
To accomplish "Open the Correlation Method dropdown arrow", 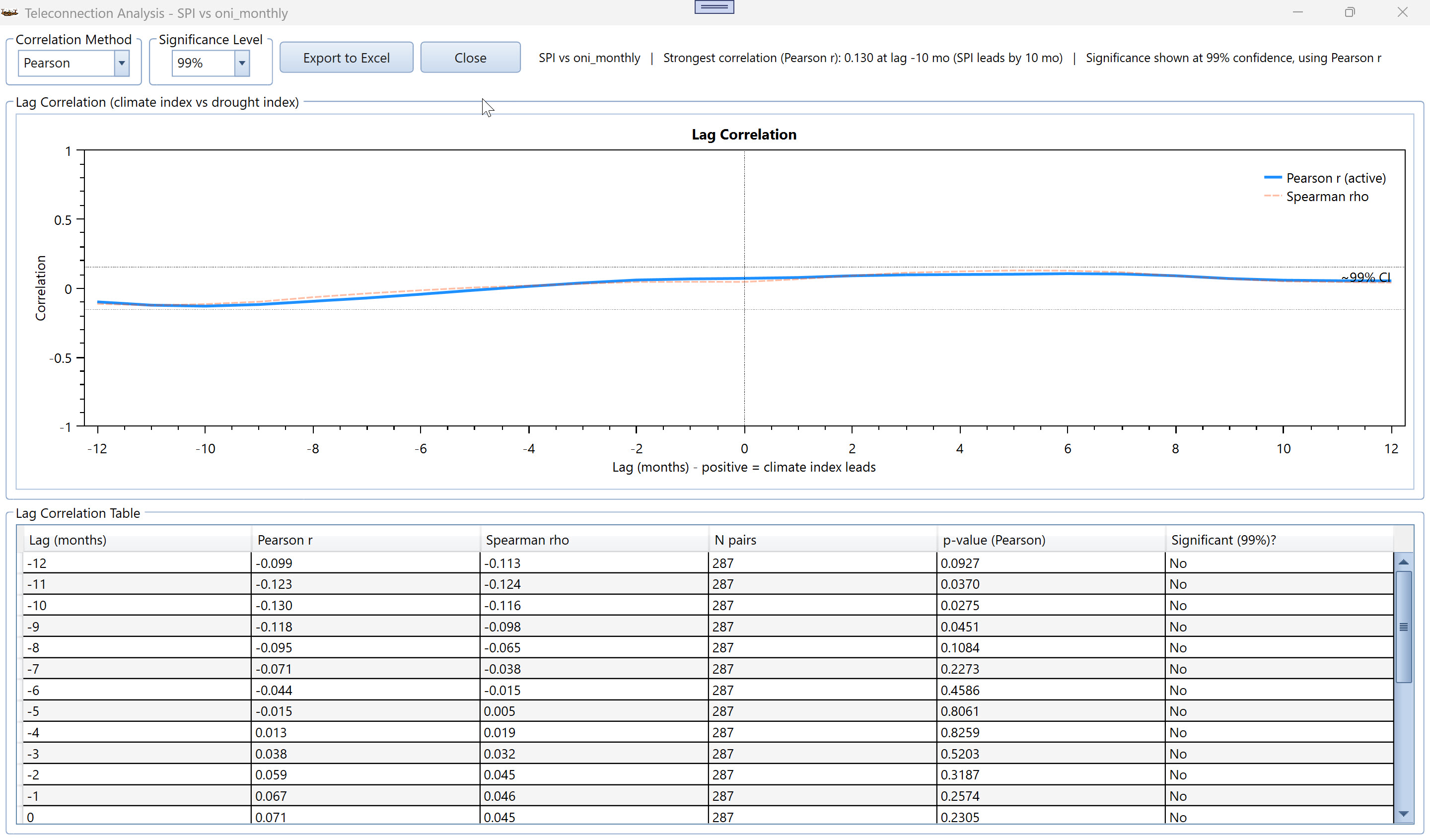I will click(122, 63).
